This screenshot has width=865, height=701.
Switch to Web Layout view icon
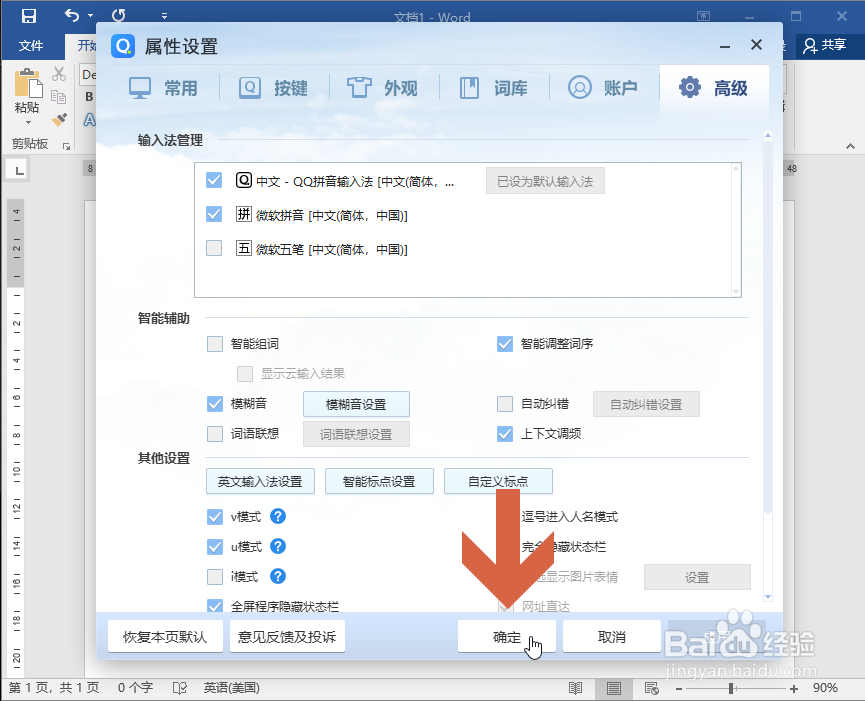pyautogui.click(x=652, y=688)
